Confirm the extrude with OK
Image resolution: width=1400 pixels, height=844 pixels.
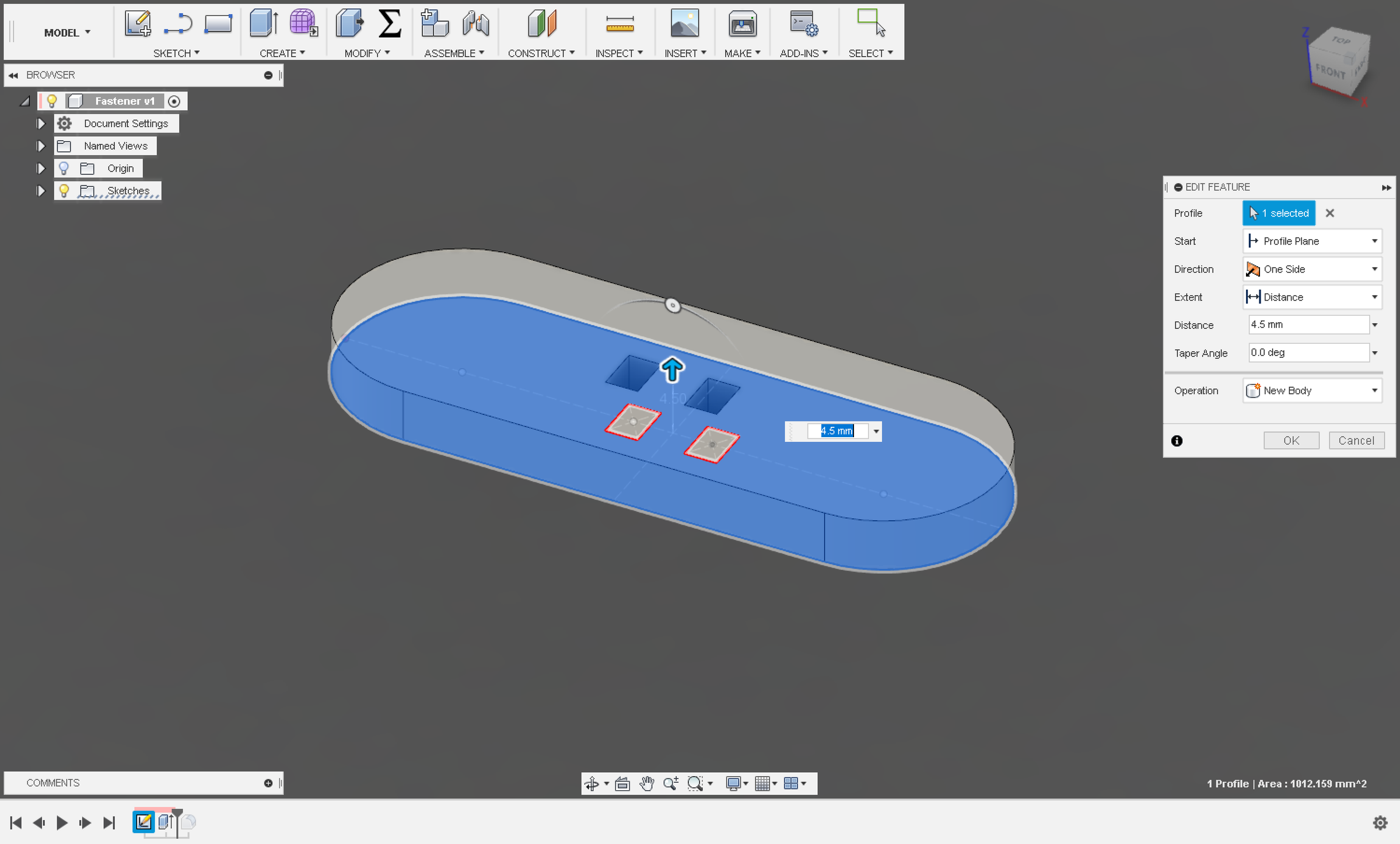pos(1291,440)
